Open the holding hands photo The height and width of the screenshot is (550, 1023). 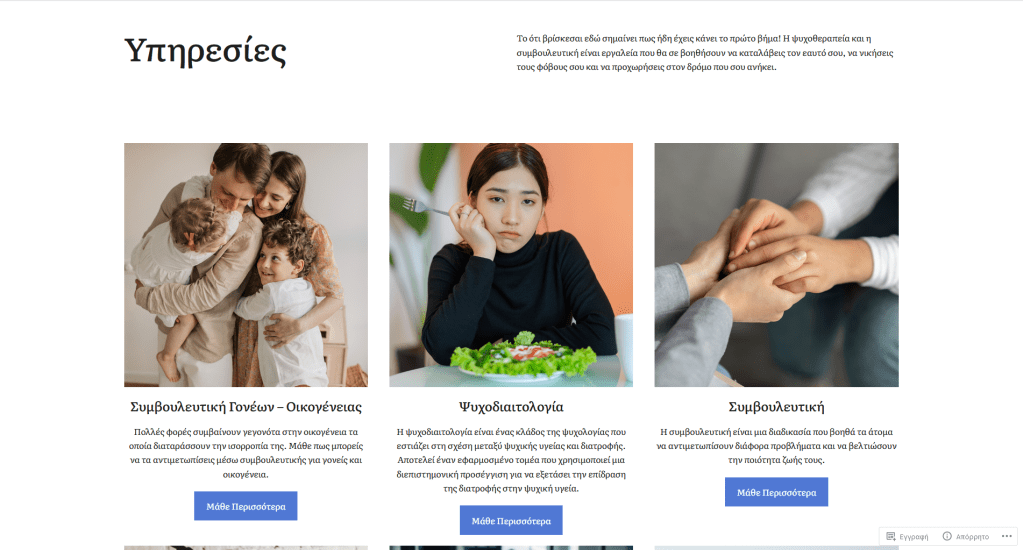tap(776, 265)
